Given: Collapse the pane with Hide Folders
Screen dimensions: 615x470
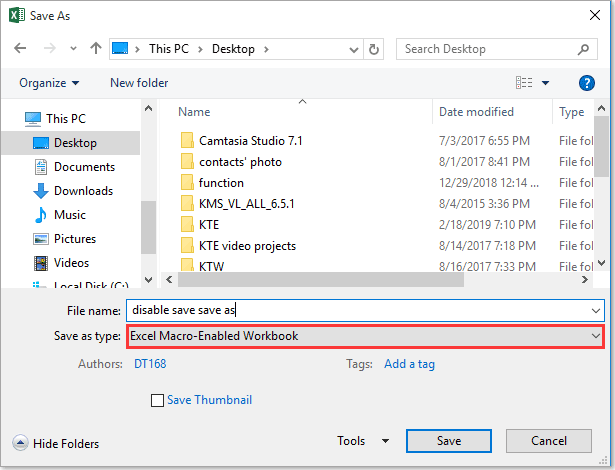Looking at the screenshot, I should tap(56, 442).
